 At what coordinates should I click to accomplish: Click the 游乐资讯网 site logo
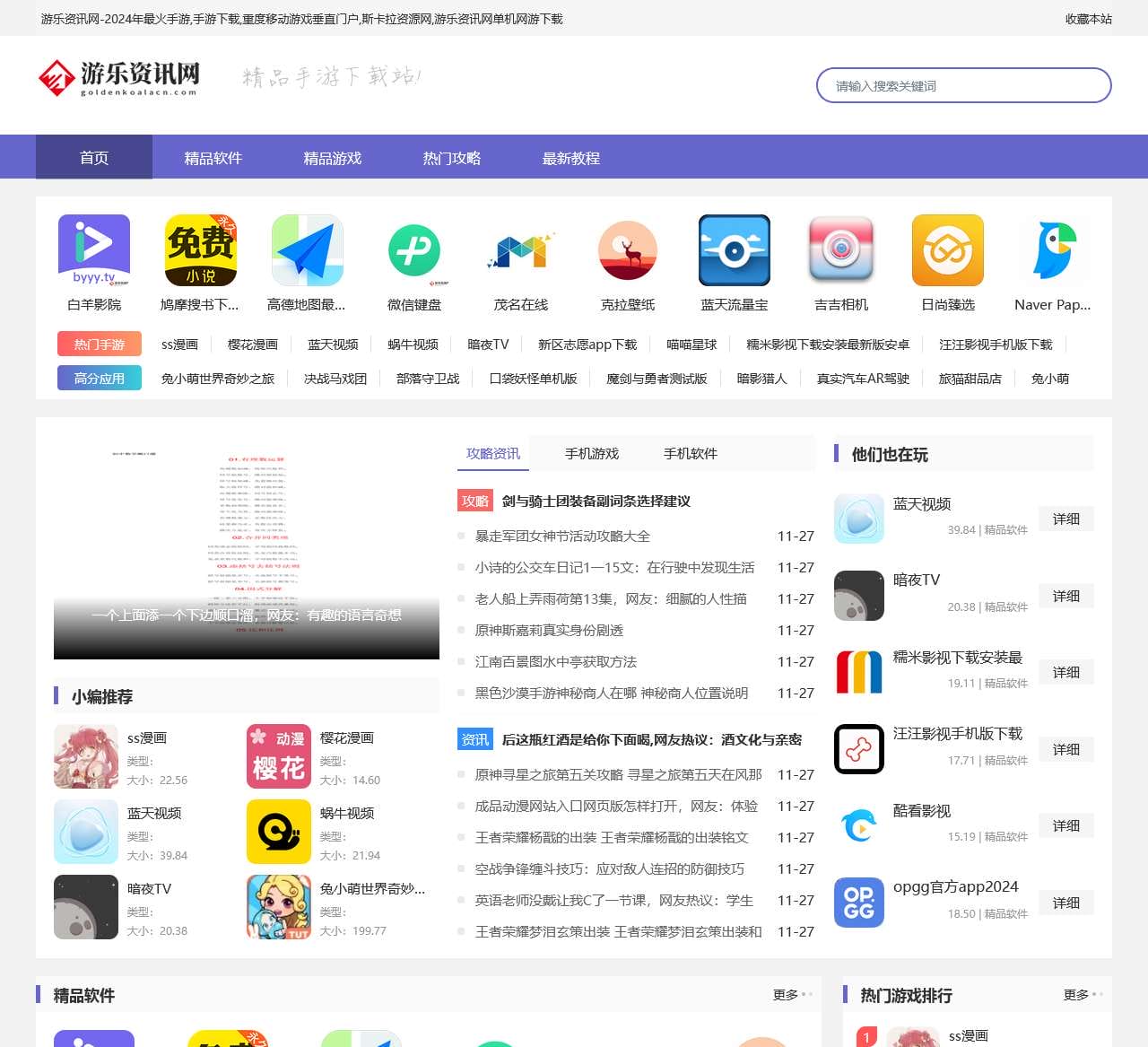pos(118,78)
